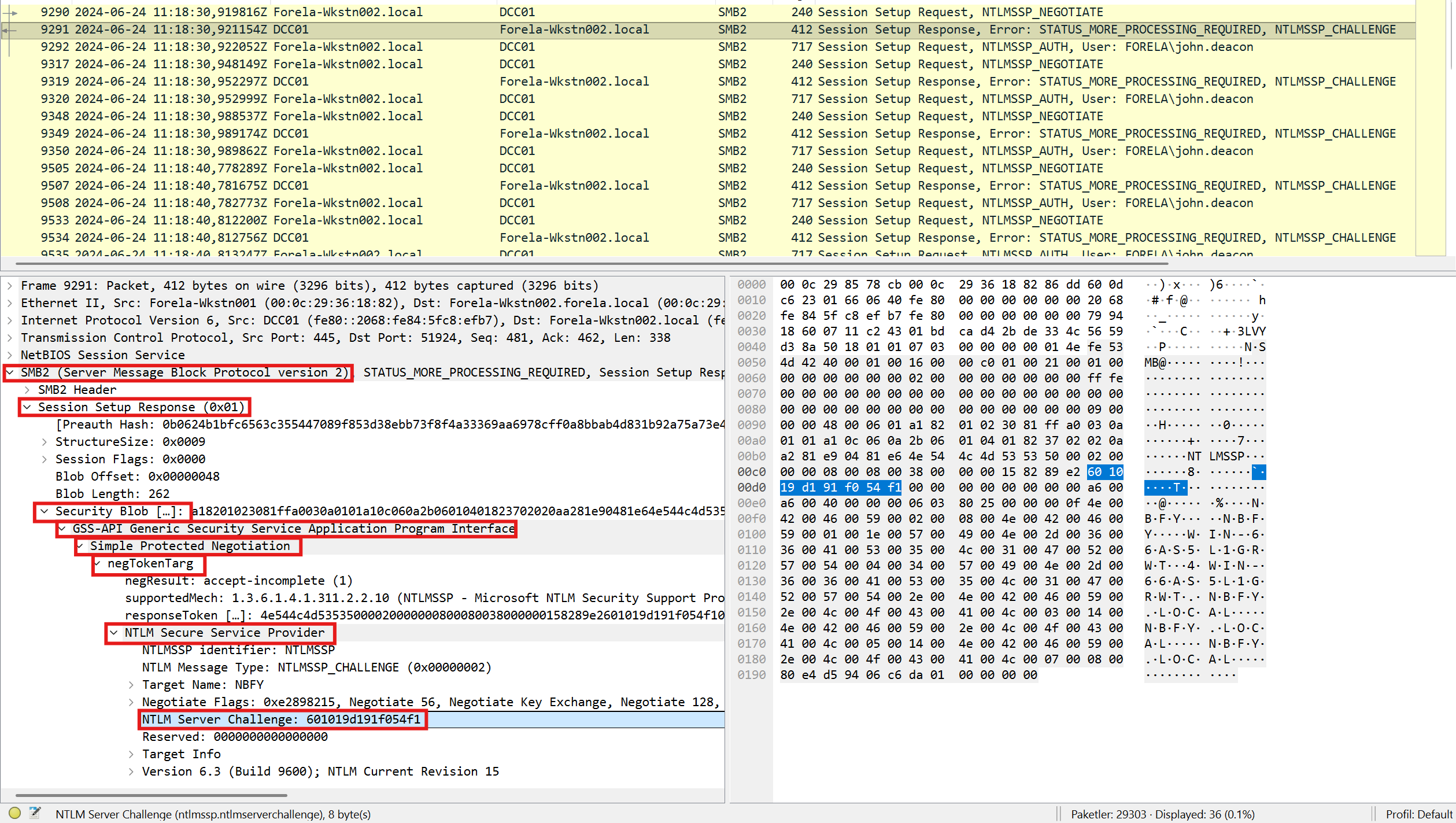Screen dimensions: 1456x823
Task: Expand the Frame 9291 tree node
Action: pyautogui.click(x=10, y=286)
